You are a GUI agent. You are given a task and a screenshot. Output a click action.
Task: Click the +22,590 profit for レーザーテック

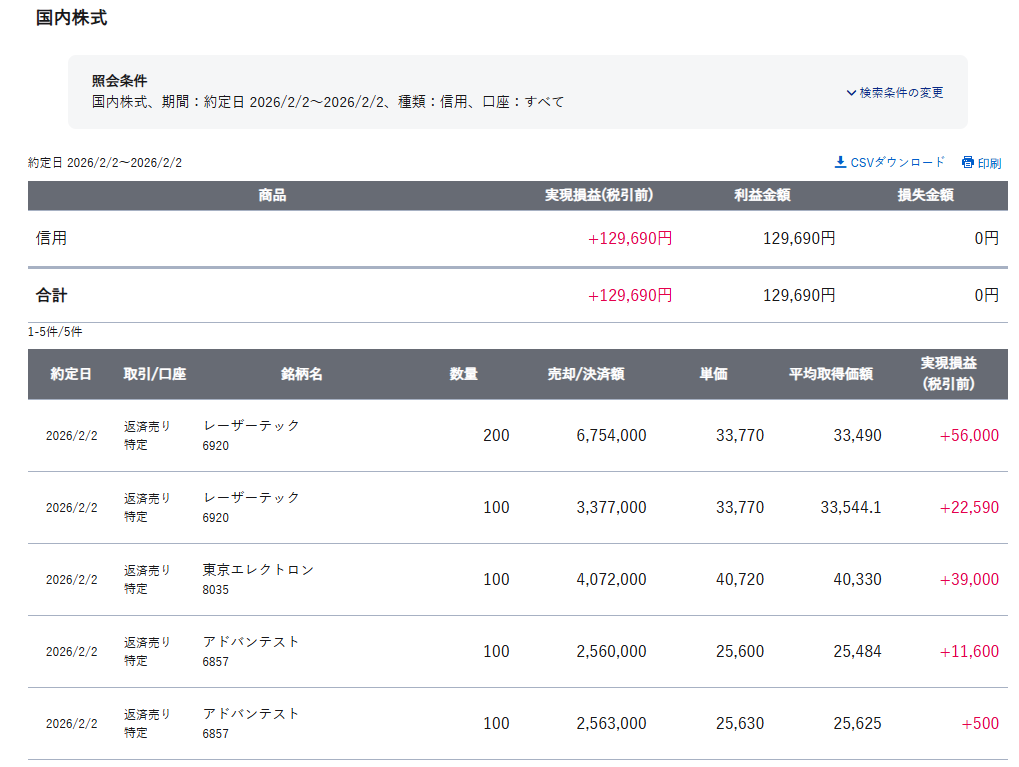[968, 507]
